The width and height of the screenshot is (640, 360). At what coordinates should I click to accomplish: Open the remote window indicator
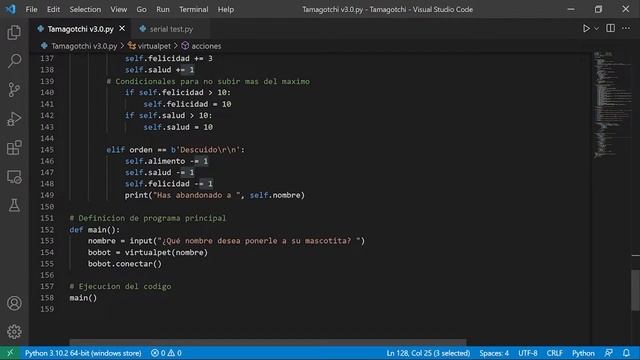10,353
